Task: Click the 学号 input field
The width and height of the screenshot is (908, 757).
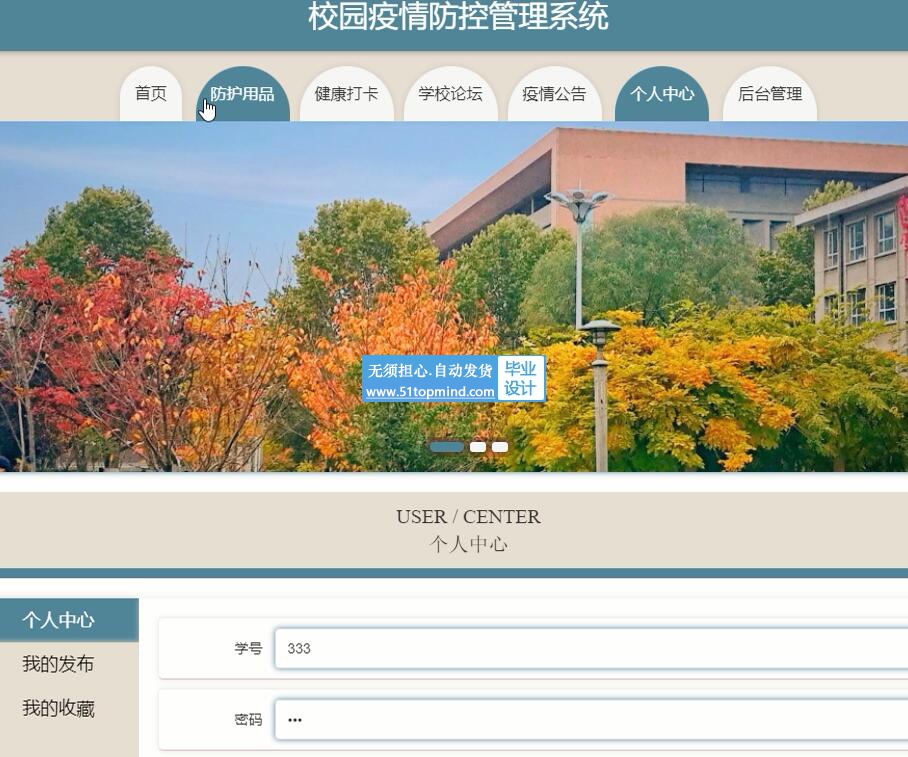Action: [591, 648]
